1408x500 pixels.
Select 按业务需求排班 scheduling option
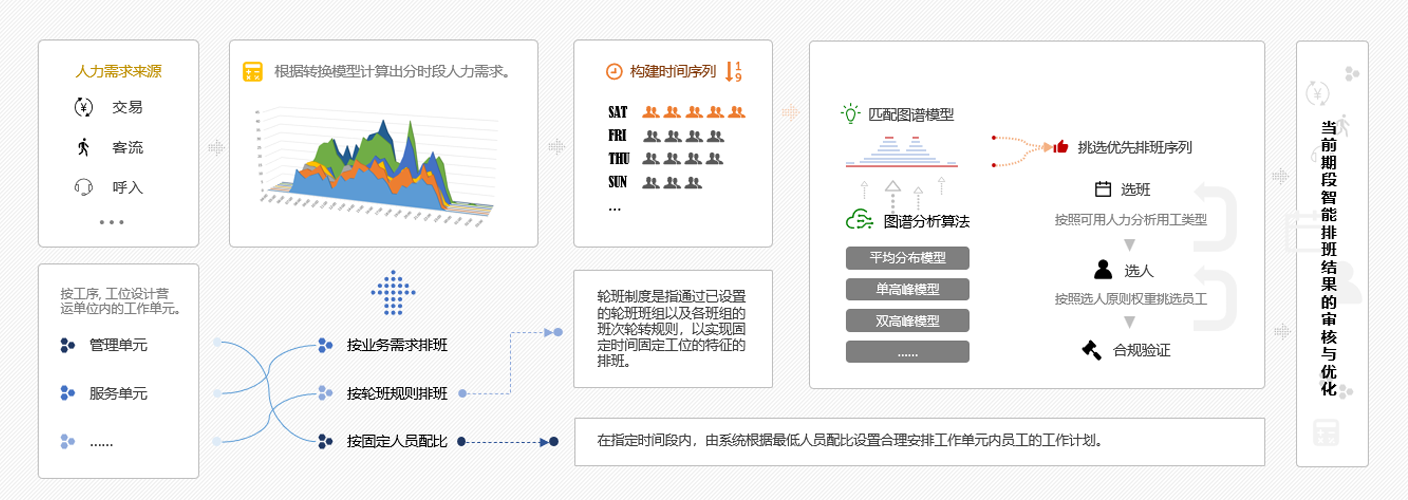(396, 345)
